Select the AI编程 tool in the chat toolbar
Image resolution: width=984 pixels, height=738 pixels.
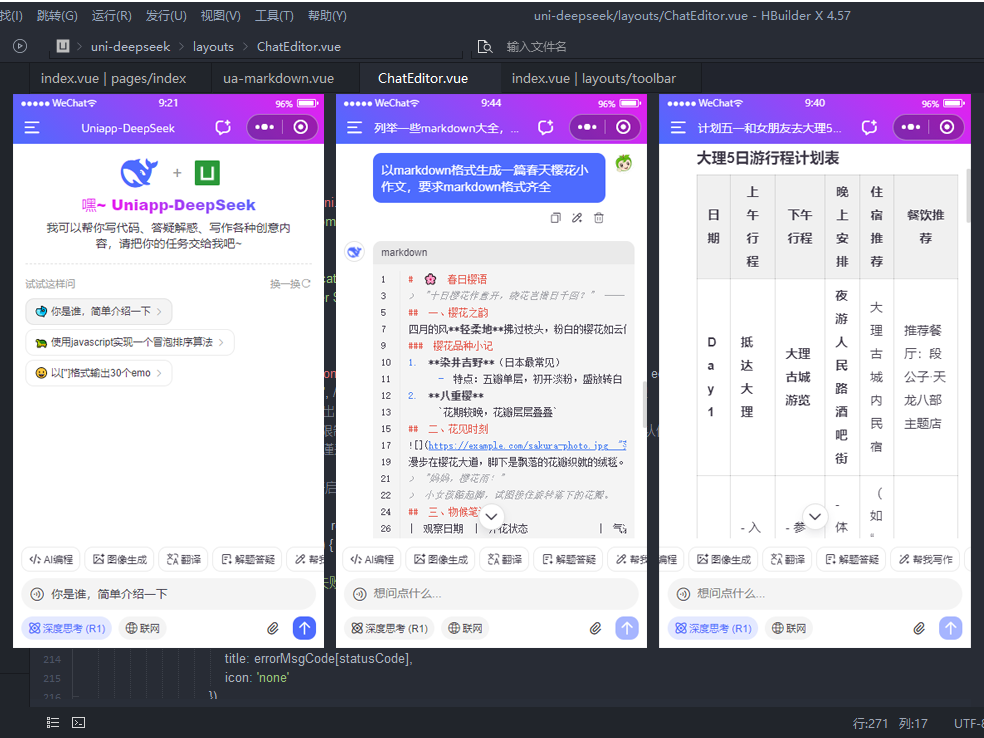pyautogui.click(x=50, y=559)
